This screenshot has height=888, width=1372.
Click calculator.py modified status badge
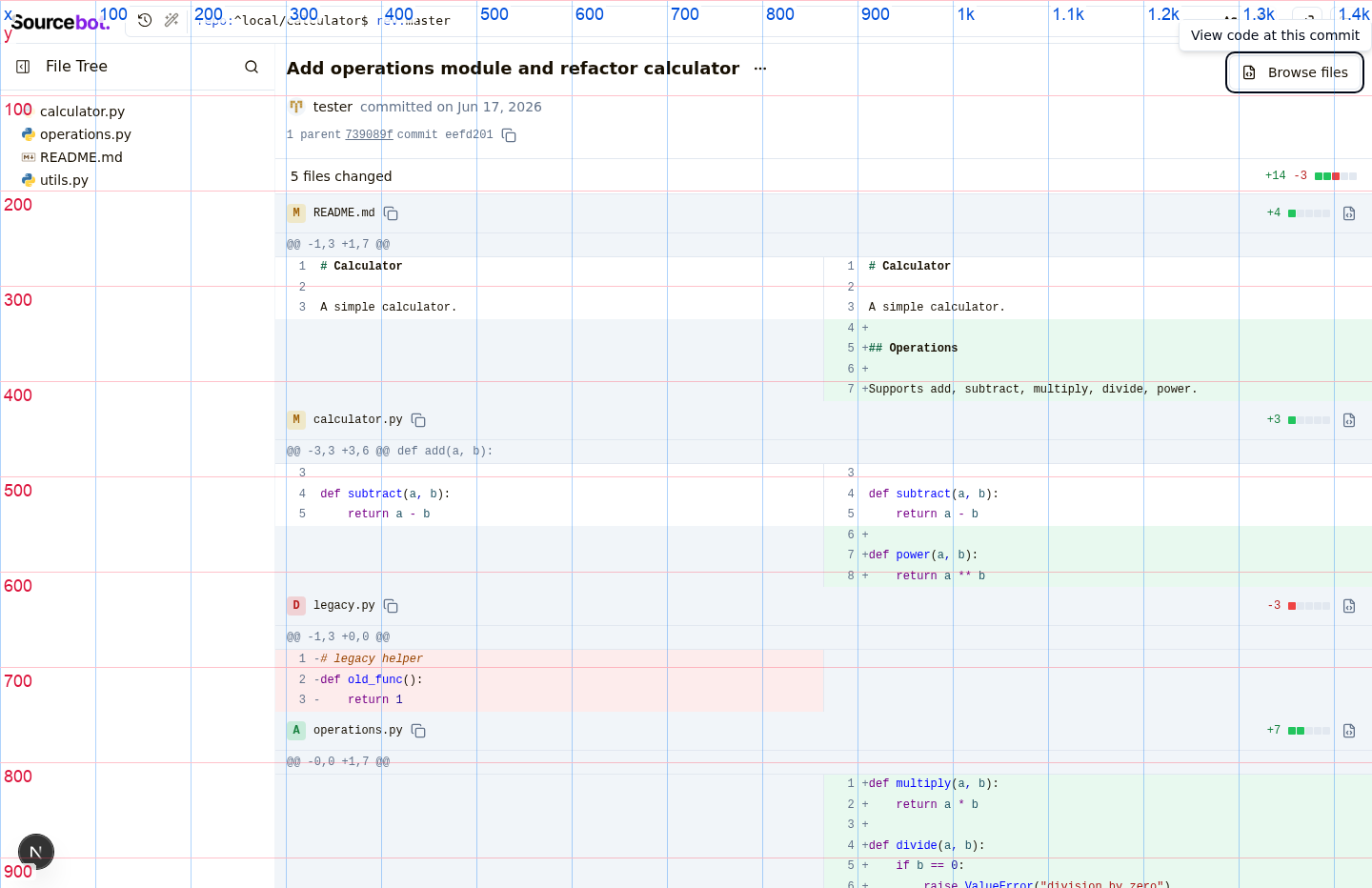[x=296, y=420]
